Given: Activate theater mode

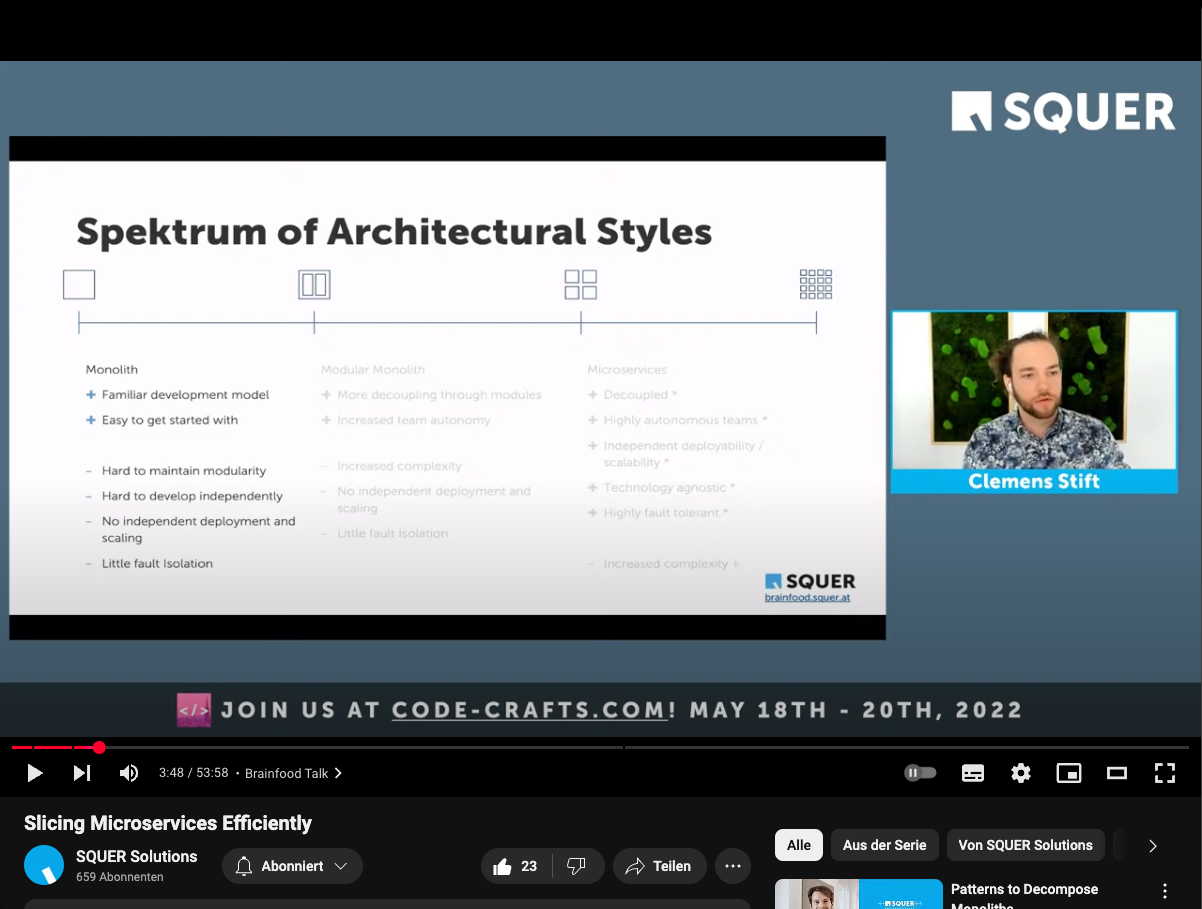Looking at the screenshot, I should [1116, 772].
